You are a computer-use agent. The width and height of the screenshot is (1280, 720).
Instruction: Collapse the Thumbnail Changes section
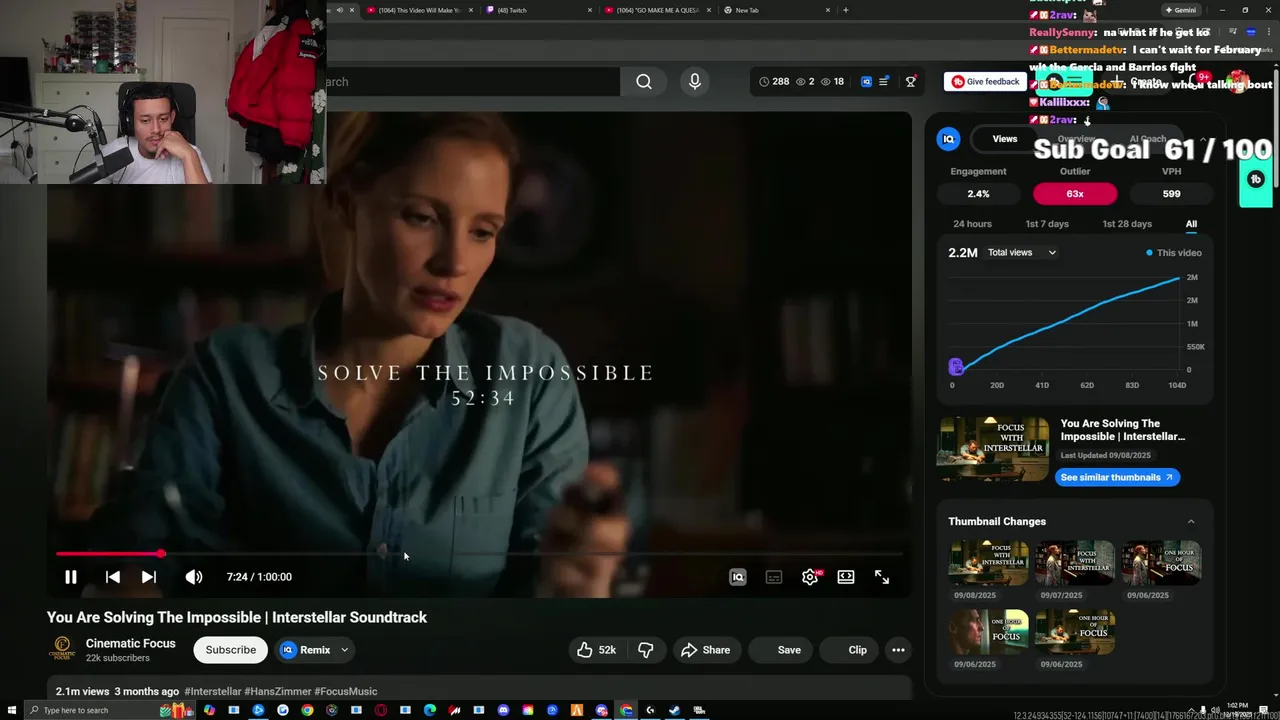pyautogui.click(x=1191, y=522)
